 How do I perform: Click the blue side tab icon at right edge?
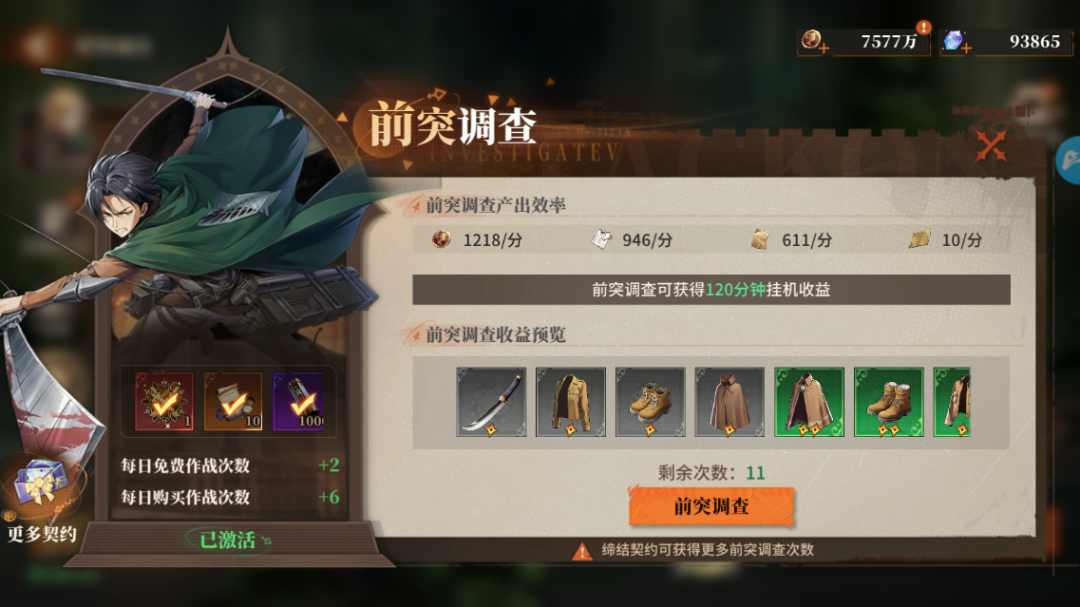(x=1068, y=161)
